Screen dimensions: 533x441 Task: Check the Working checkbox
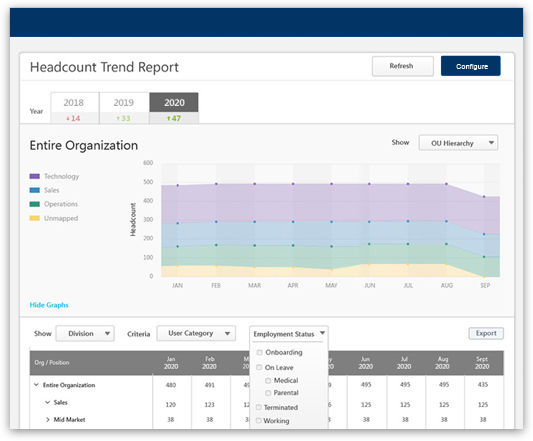coord(259,421)
